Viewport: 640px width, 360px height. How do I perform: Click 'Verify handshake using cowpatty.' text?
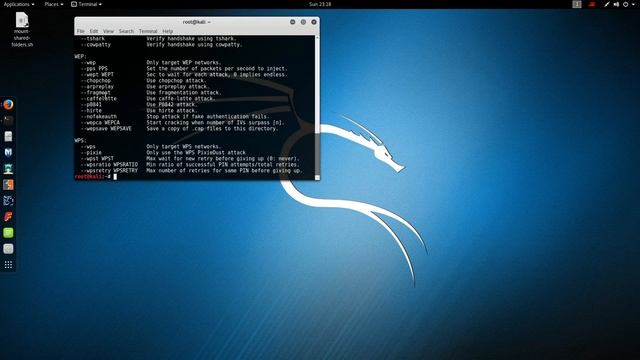[194, 44]
